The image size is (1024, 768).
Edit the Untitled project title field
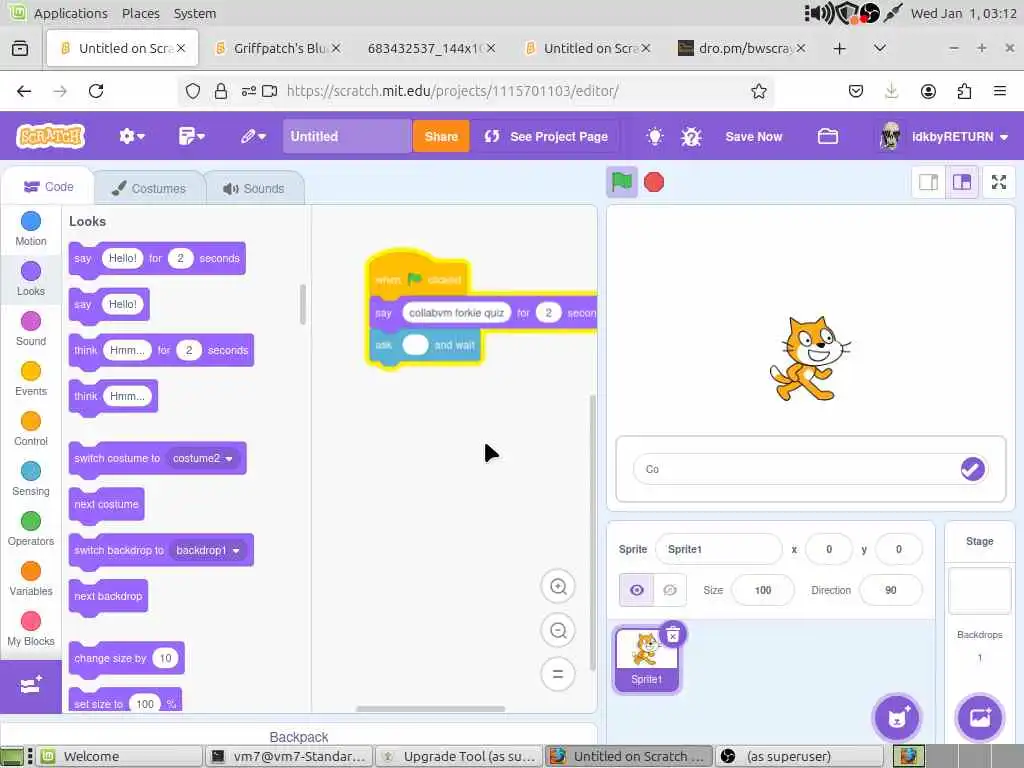pos(347,136)
